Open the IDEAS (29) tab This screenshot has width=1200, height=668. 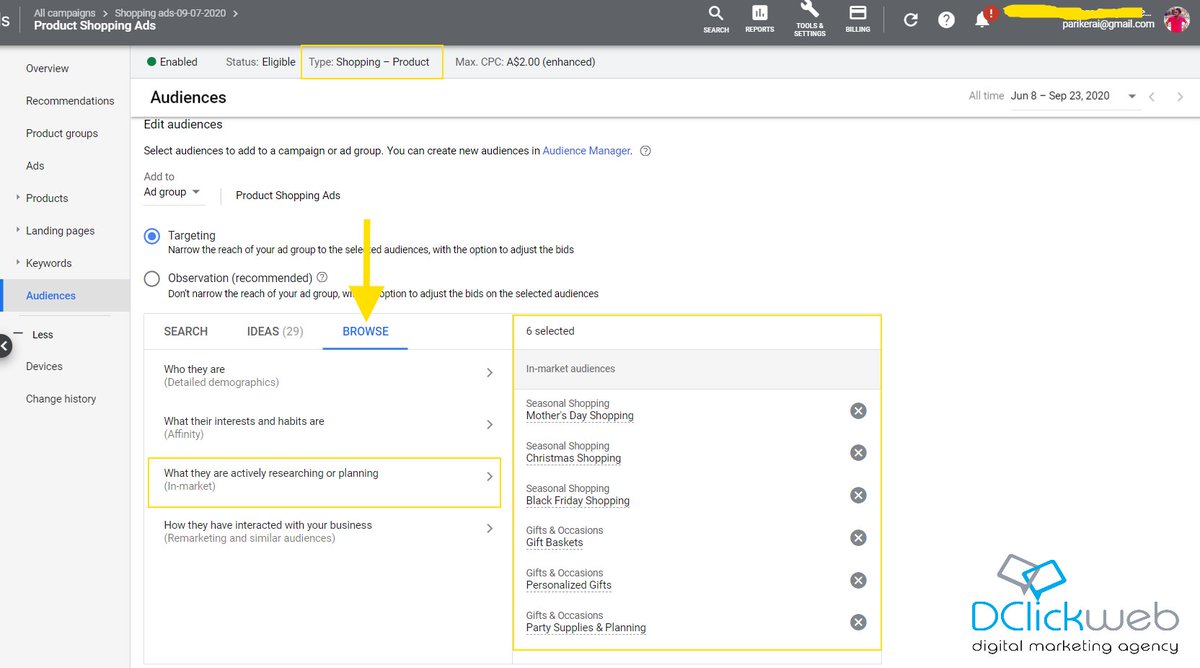pyautogui.click(x=274, y=331)
